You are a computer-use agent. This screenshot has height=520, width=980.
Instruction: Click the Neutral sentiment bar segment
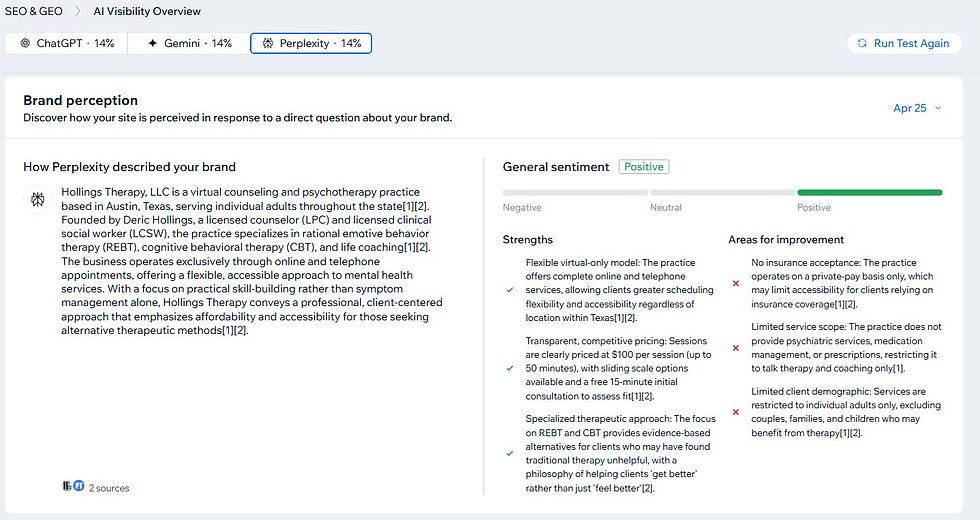(x=722, y=192)
